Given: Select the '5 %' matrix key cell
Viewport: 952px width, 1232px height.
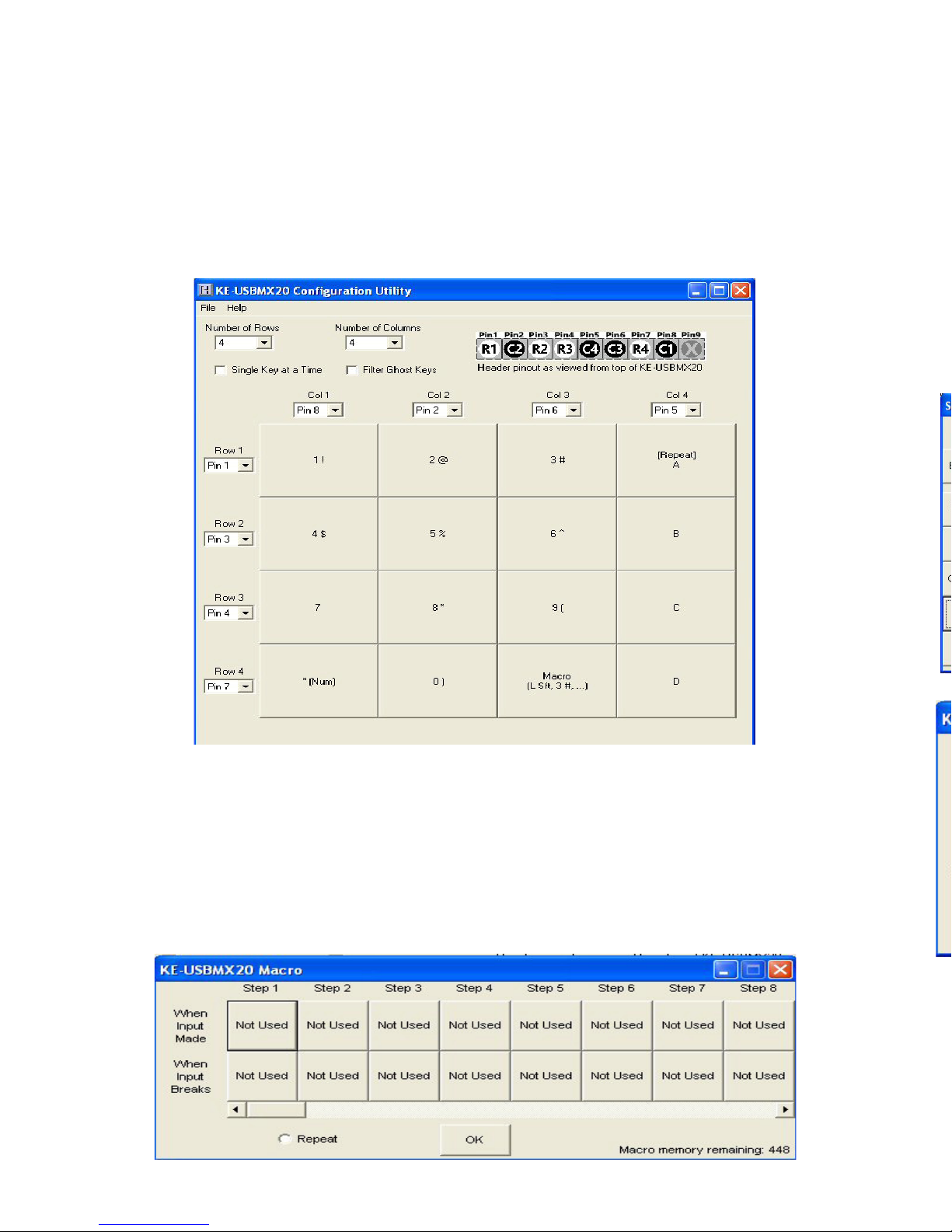Looking at the screenshot, I should [438, 534].
